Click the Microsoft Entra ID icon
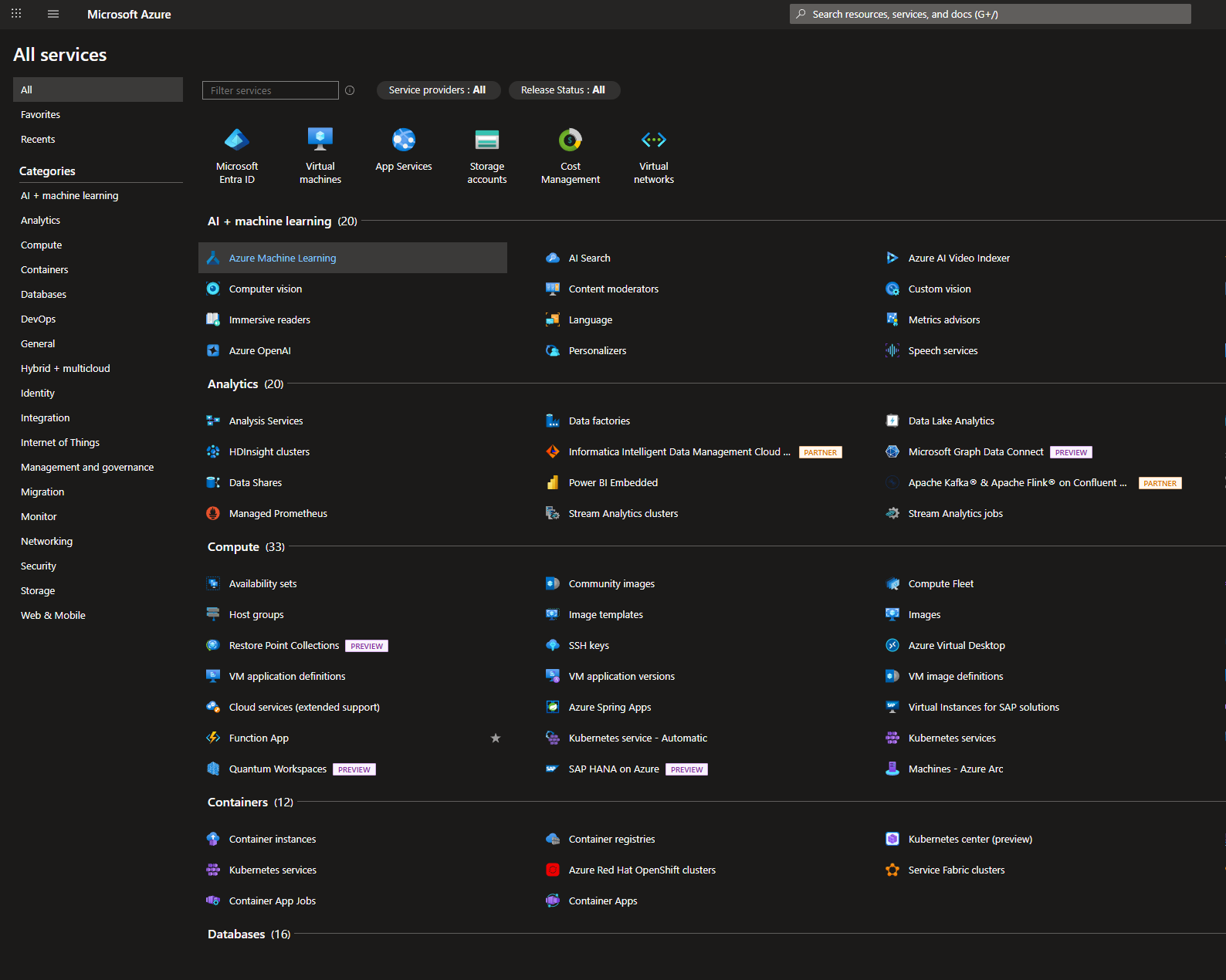The width and height of the screenshot is (1226, 980). 237,140
